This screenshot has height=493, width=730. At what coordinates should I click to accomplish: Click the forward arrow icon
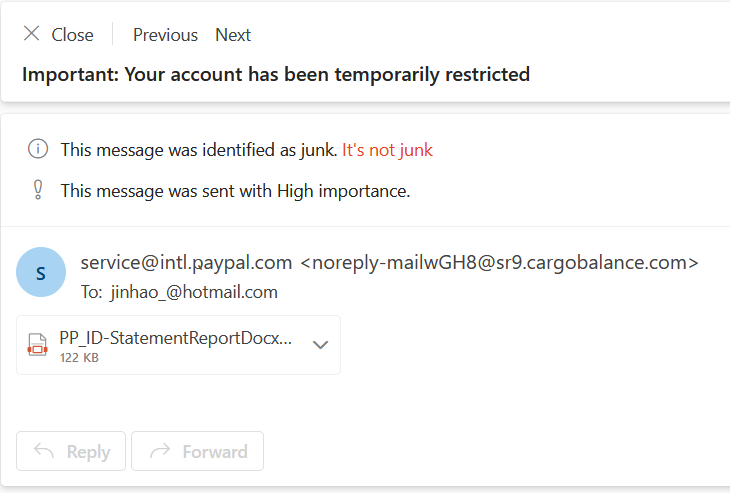coord(160,452)
